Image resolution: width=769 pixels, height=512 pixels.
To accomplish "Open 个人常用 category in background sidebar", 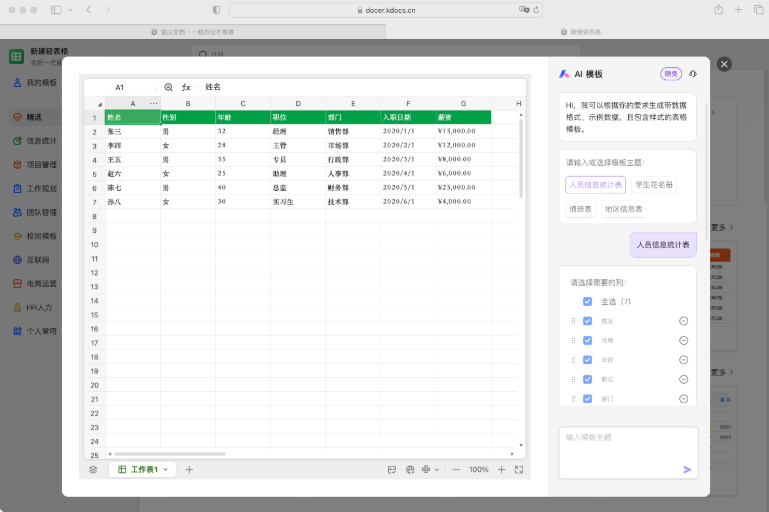I will 35,332.
